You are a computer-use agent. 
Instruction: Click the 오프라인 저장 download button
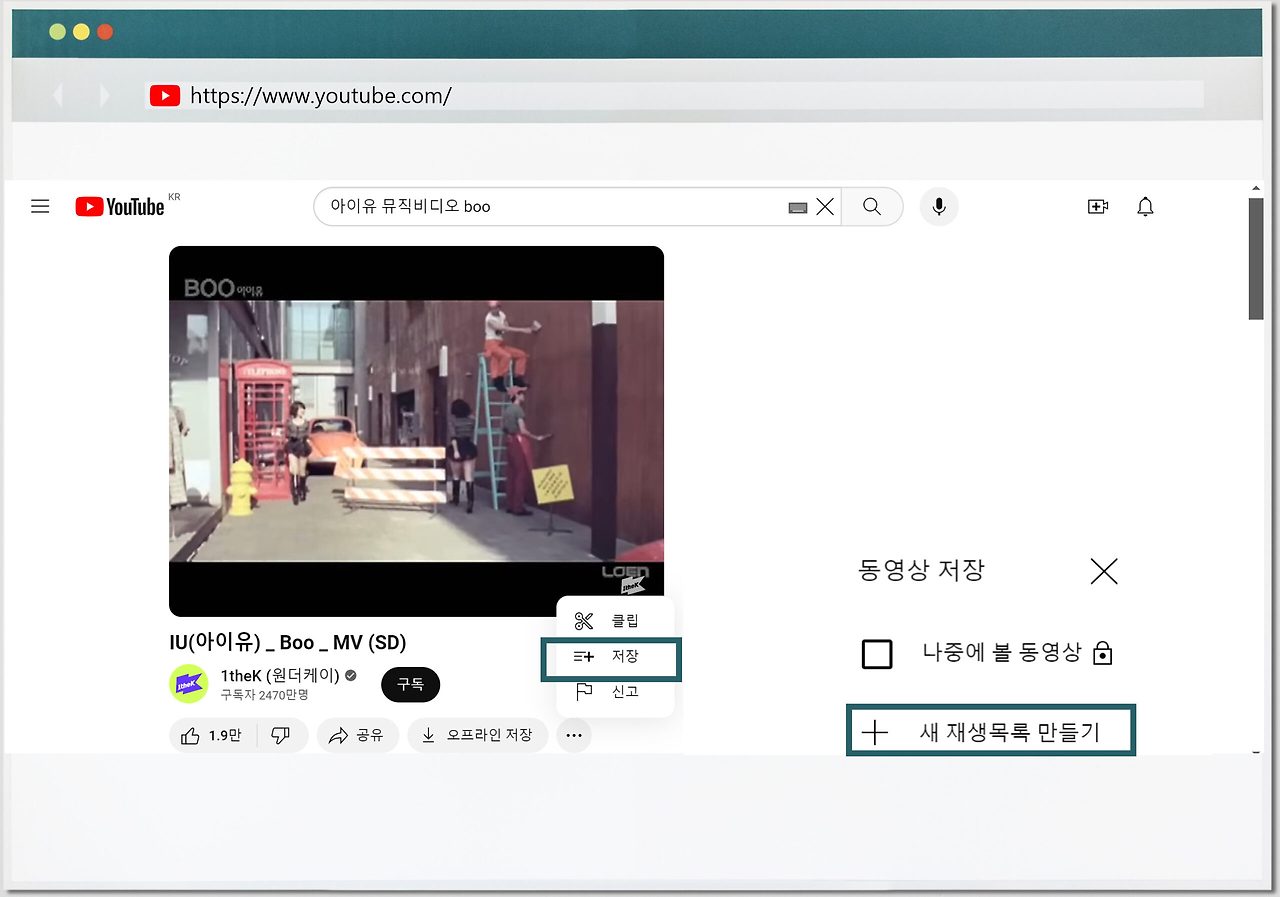click(478, 735)
